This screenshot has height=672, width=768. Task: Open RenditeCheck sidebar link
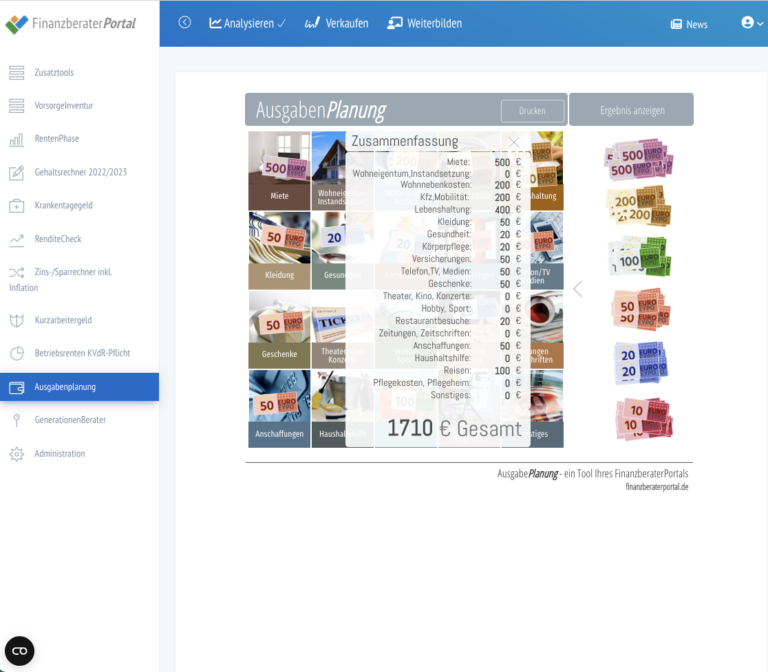[58, 239]
